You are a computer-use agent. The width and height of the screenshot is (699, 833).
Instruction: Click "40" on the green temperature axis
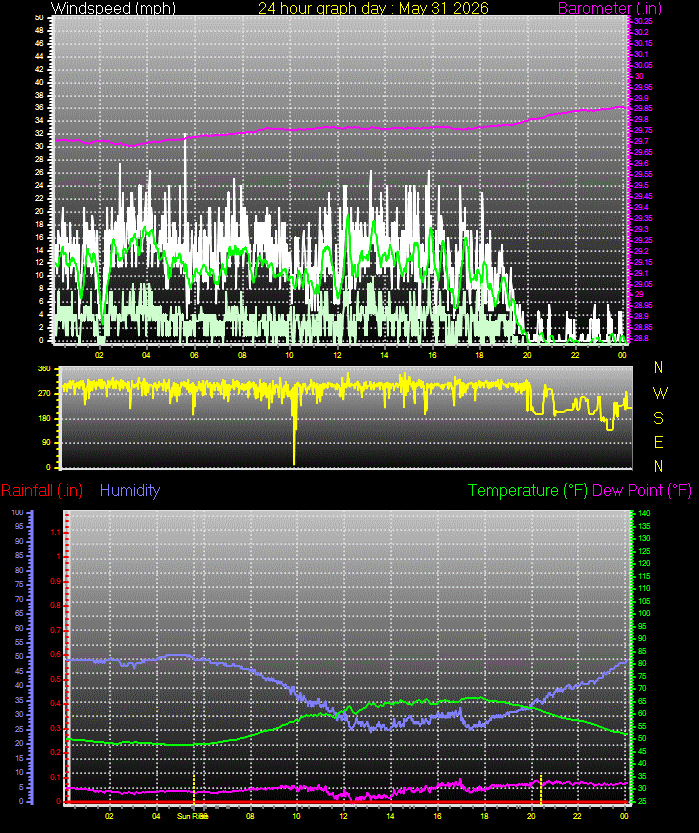pyautogui.click(x=642, y=763)
